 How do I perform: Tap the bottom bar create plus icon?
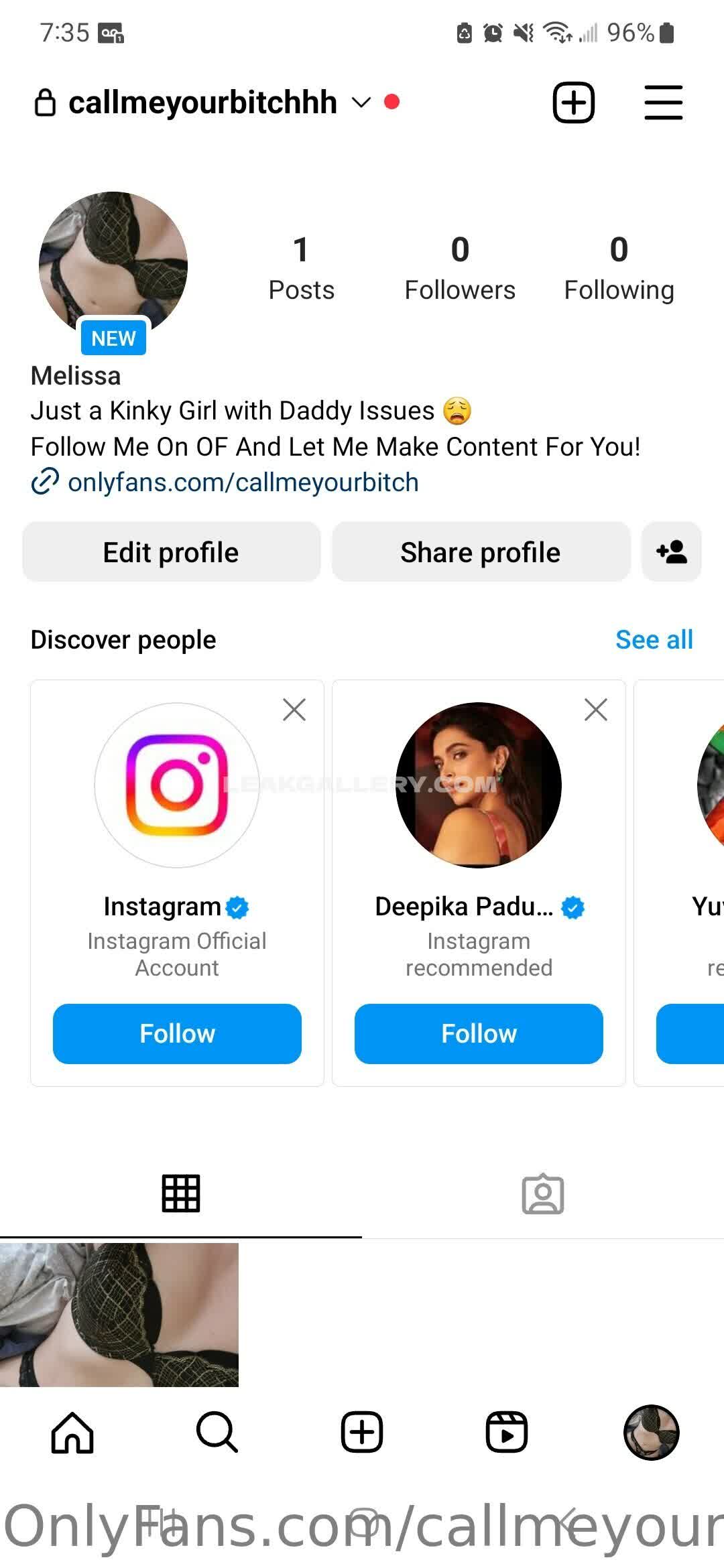(362, 1432)
